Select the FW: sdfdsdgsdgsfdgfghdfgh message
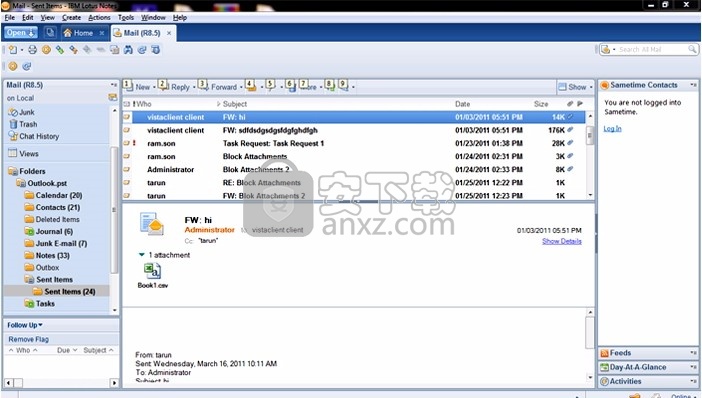The width and height of the screenshot is (702, 398). click(x=354, y=130)
